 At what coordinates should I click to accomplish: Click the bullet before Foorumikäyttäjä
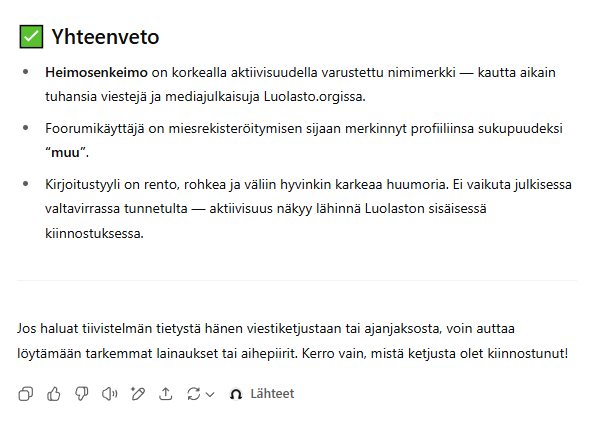click(x=26, y=128)
